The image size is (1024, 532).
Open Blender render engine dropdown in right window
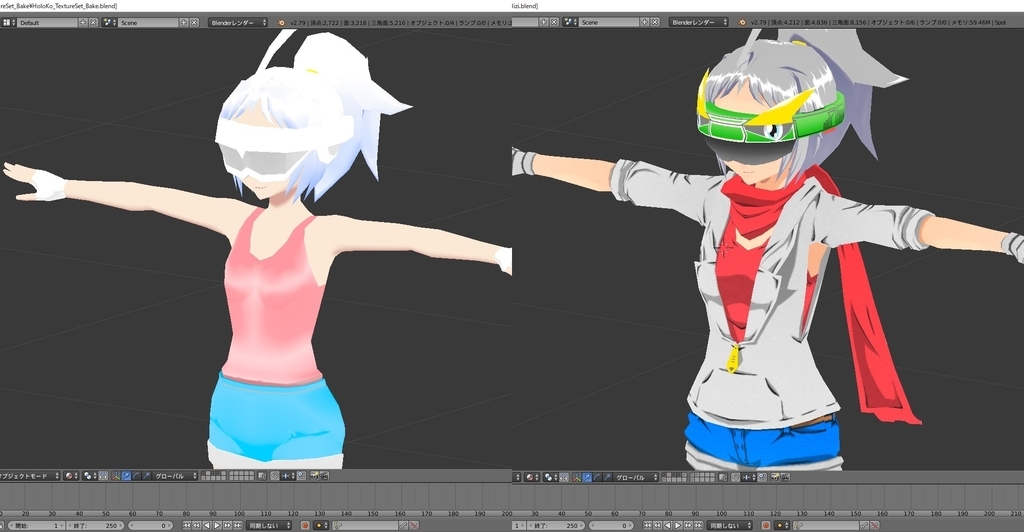699,22
